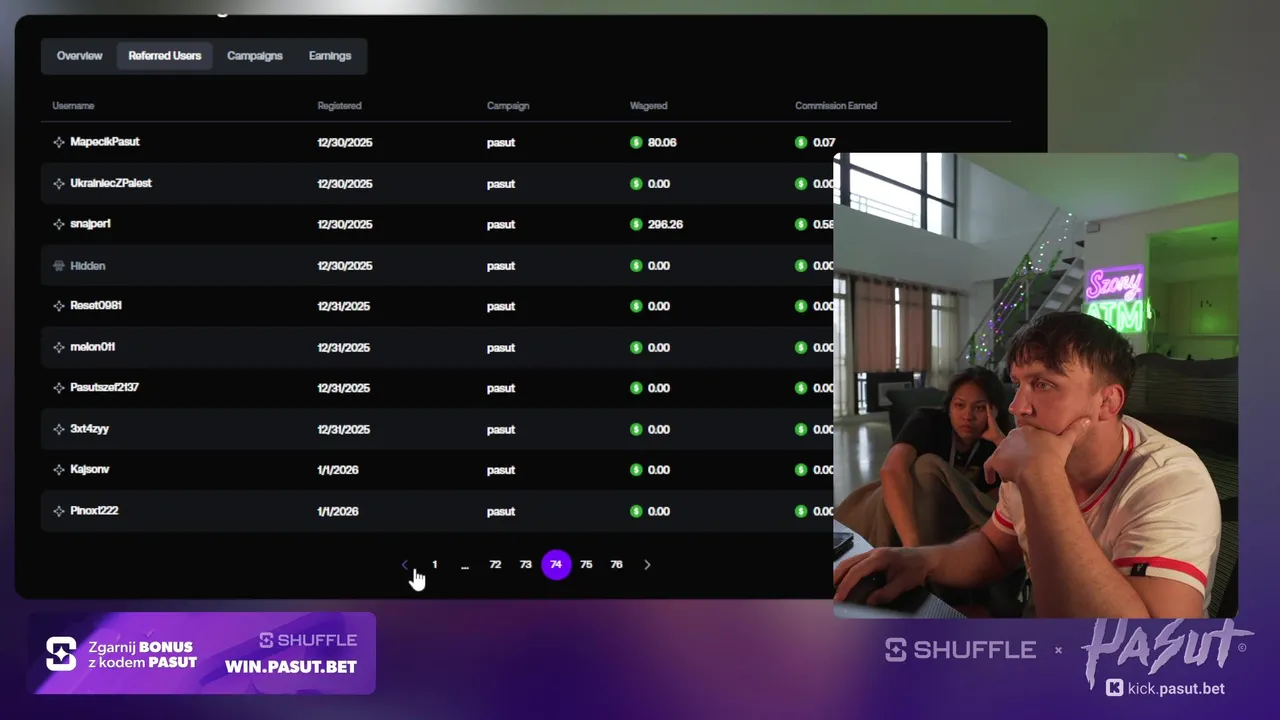Click the rank icon beside MapecikPasut
This screenshot has width=1280, height=720.
pyautogui.click(x=59, y=143)
